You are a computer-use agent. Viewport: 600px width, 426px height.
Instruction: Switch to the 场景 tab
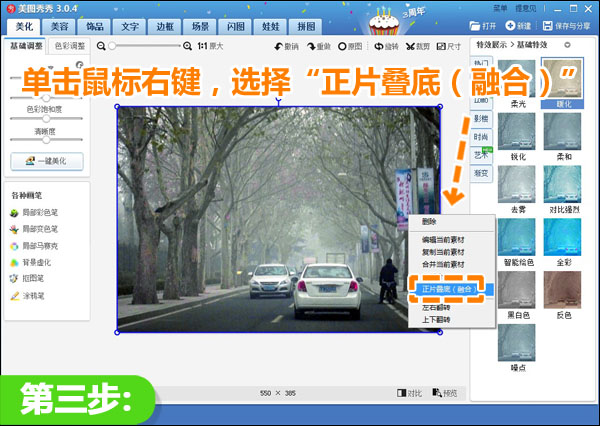(200, 27)
